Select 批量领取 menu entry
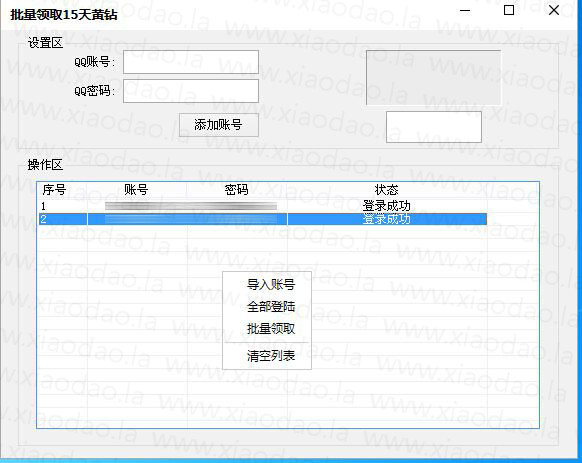Image resolution: width=582 pixels, height=463 pixels. tap(271, 329)
